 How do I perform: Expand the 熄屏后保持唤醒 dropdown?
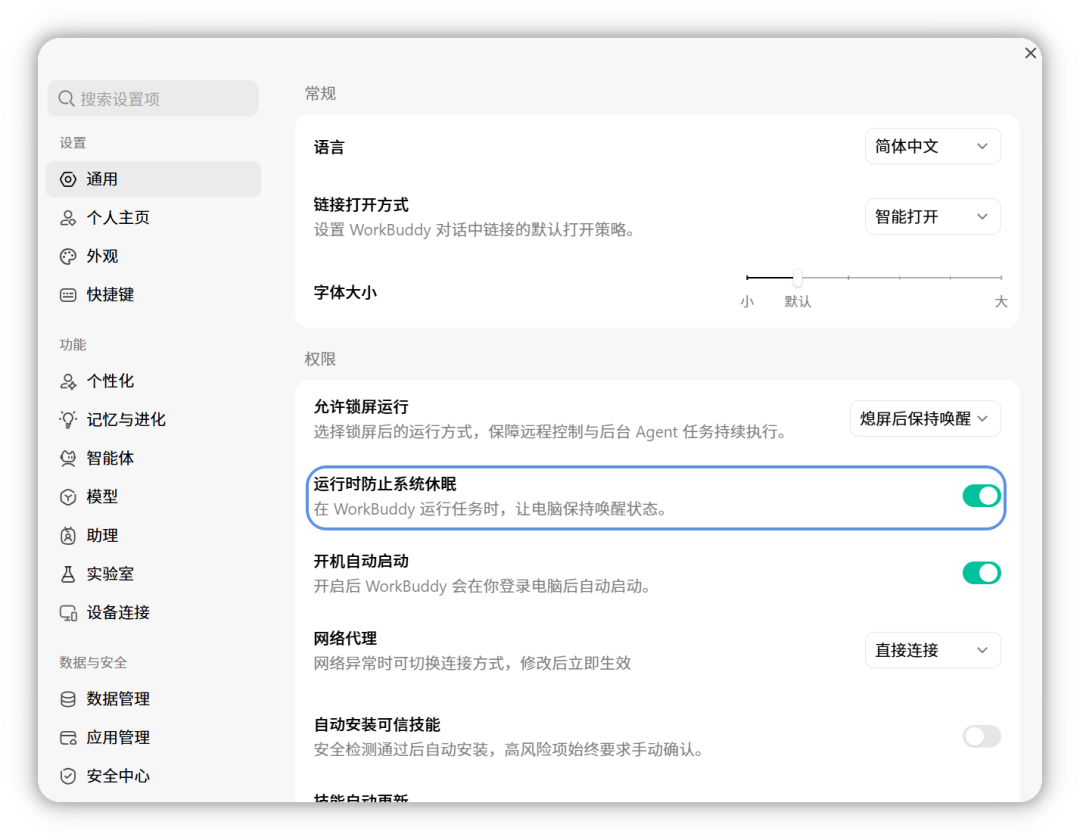(925, 419)
